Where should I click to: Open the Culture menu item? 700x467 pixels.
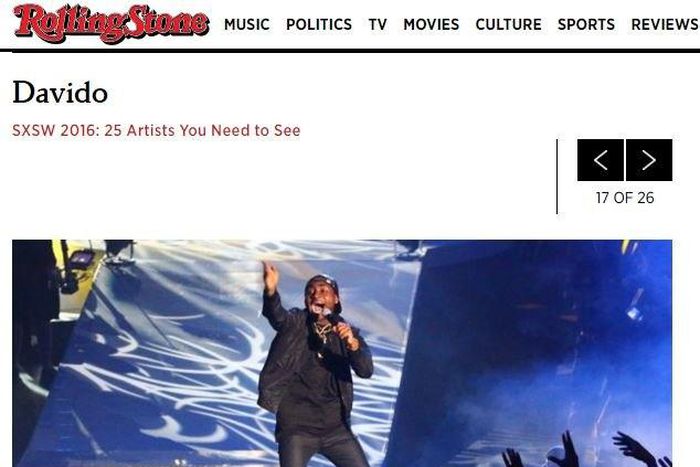click(508, 25)
